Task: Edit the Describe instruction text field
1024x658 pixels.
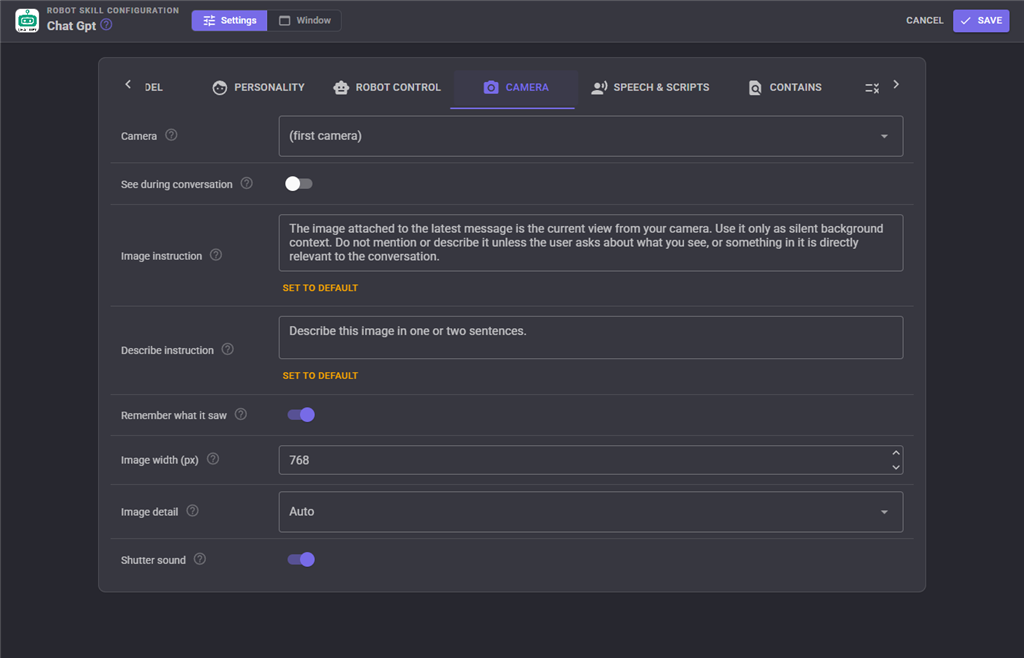Action: click(x=590, y=337)
